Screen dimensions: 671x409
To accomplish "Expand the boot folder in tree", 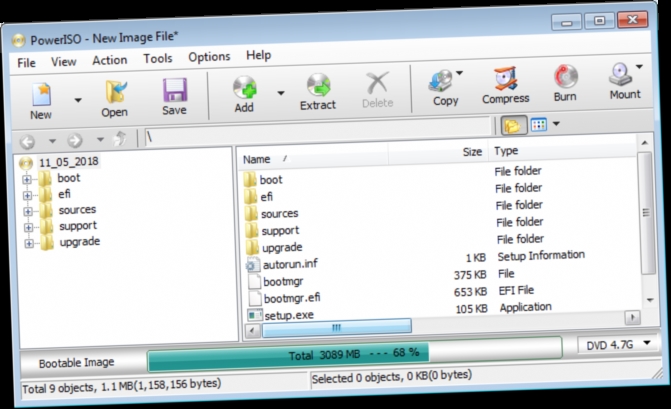I will coord(27,180).
